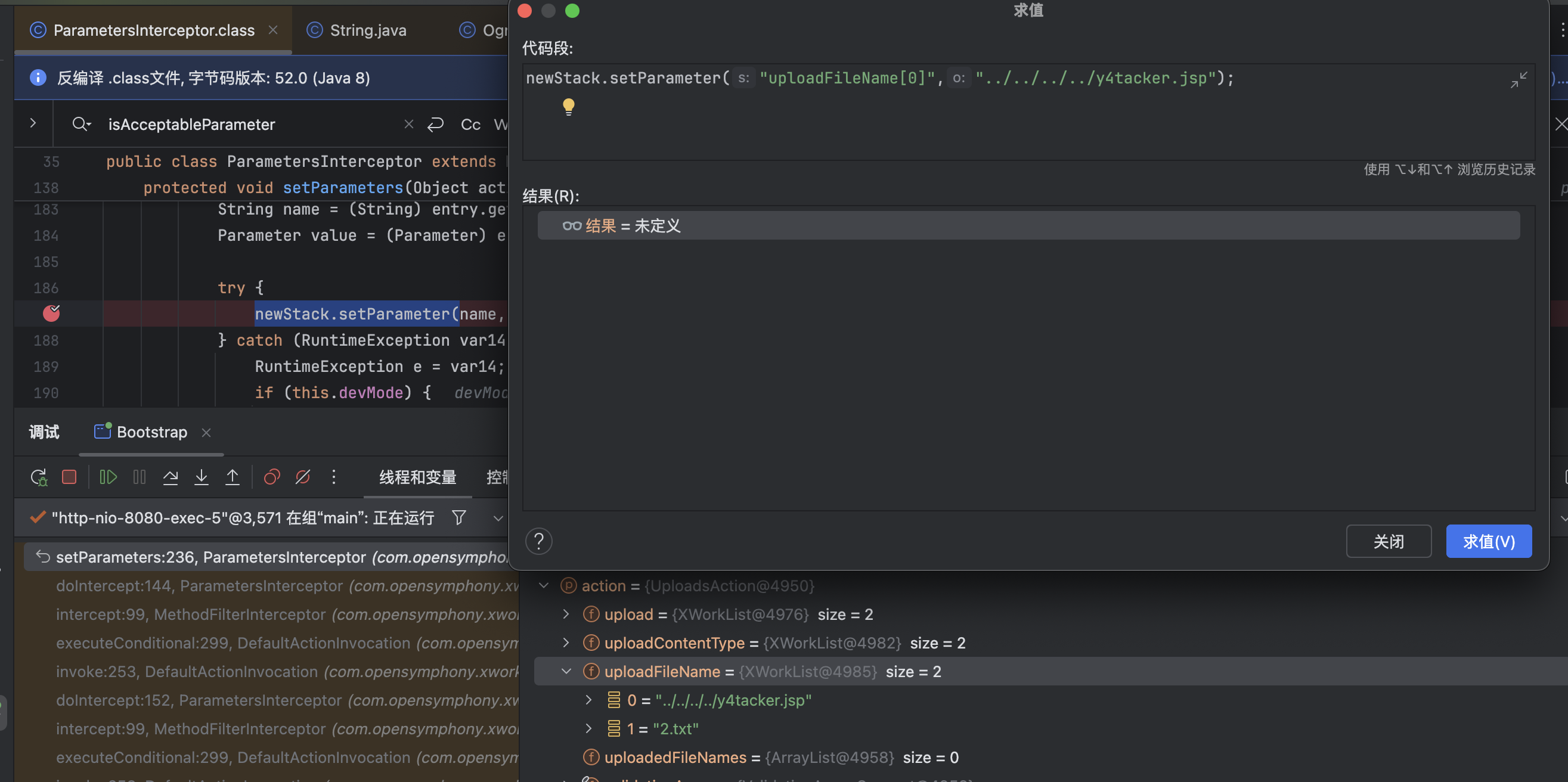The width and height of the screenshot is (1568, 782).
Task: Open the thread filter funnel
Action: coord(458,517)
